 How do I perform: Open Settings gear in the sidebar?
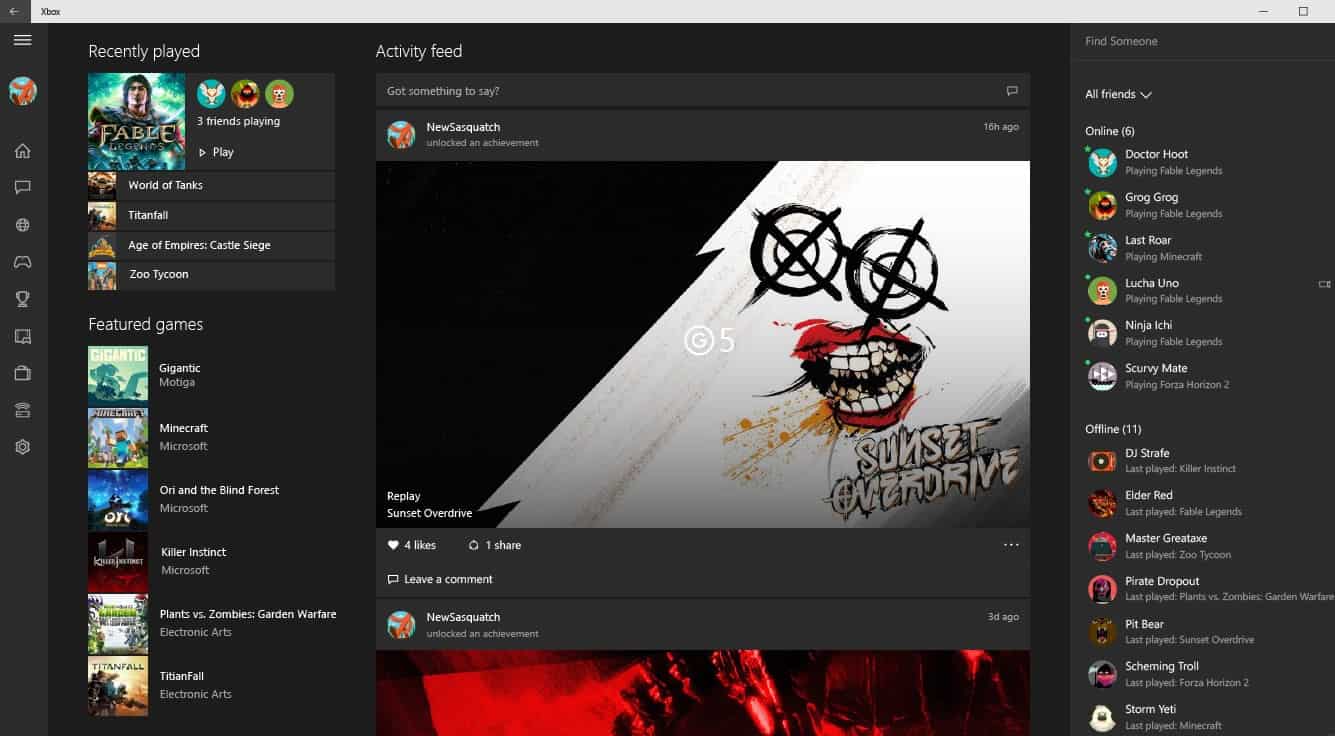coord(22,447)
